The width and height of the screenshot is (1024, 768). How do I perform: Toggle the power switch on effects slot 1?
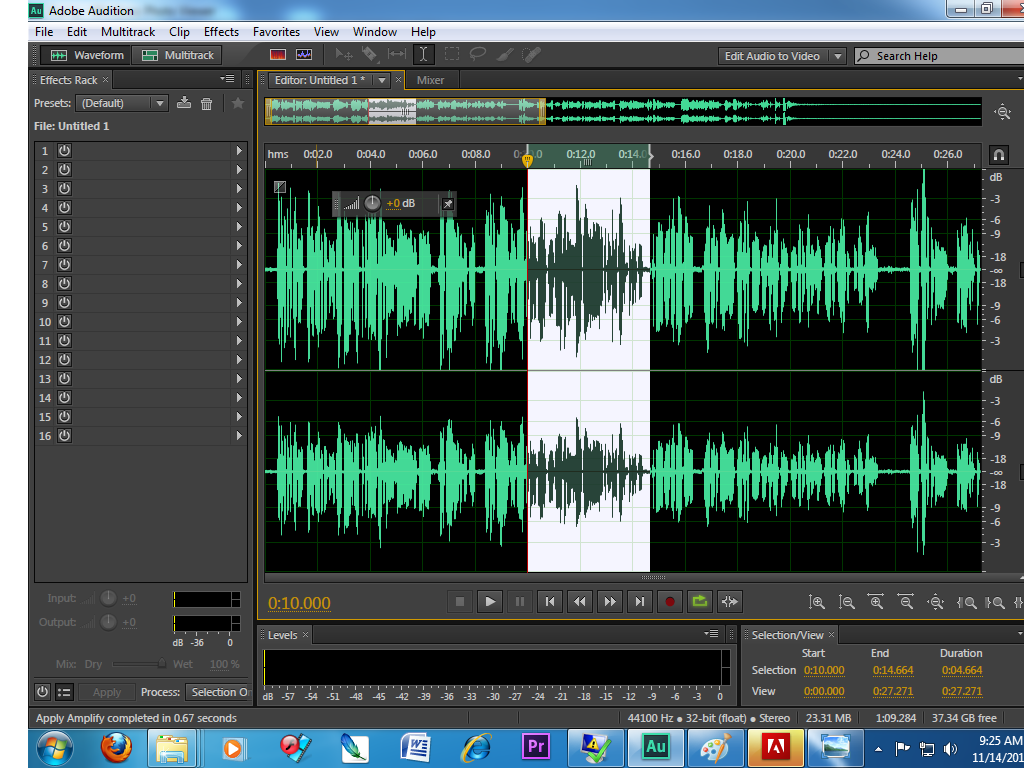coord(62,150)
